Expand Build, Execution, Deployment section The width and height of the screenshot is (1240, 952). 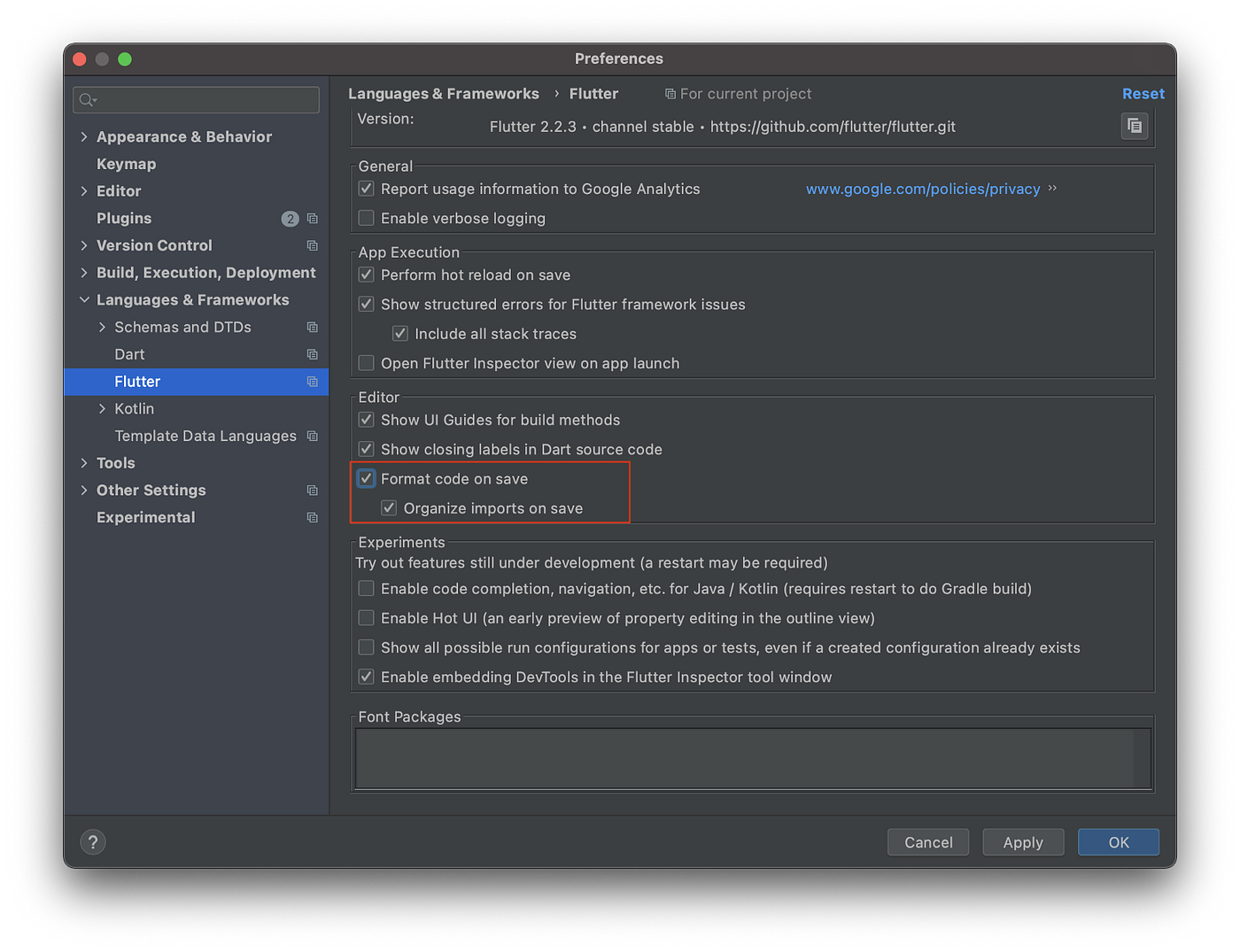coord(84,273)
